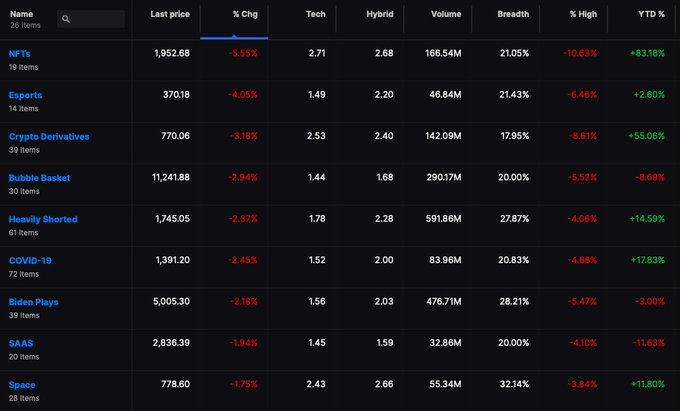Open the Biden Plays basket
Image resolution: width=680 pixels, height=411 pixels.
(x=33, y=302)
